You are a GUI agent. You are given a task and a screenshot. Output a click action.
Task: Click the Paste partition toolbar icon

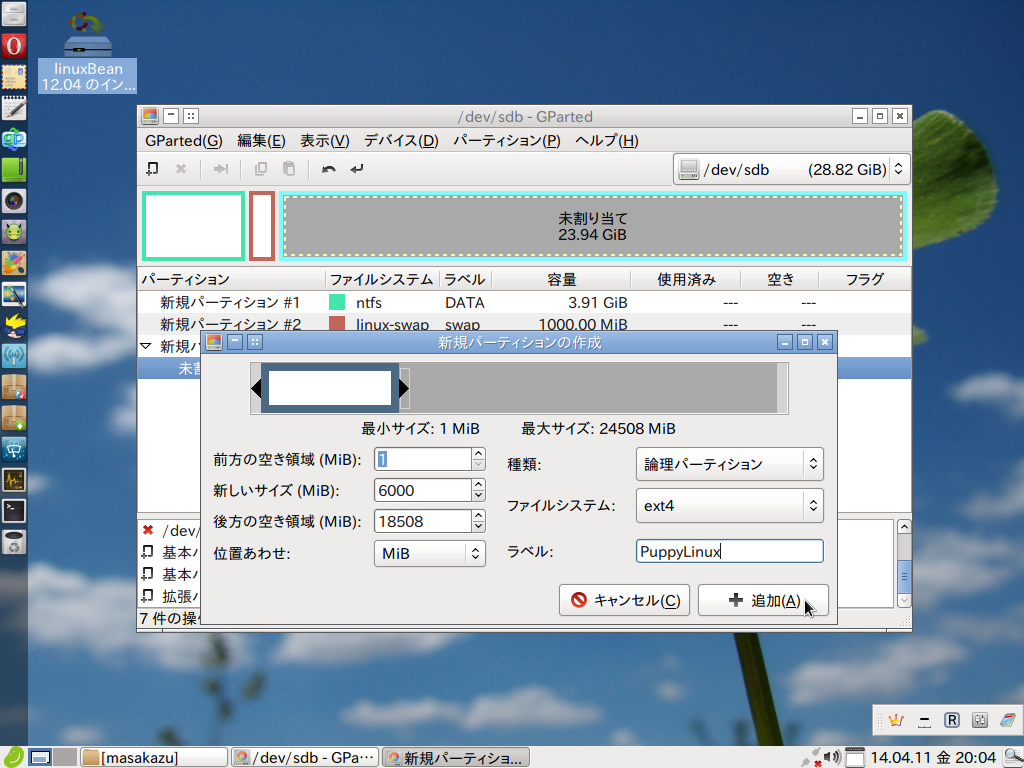(289, 168)
